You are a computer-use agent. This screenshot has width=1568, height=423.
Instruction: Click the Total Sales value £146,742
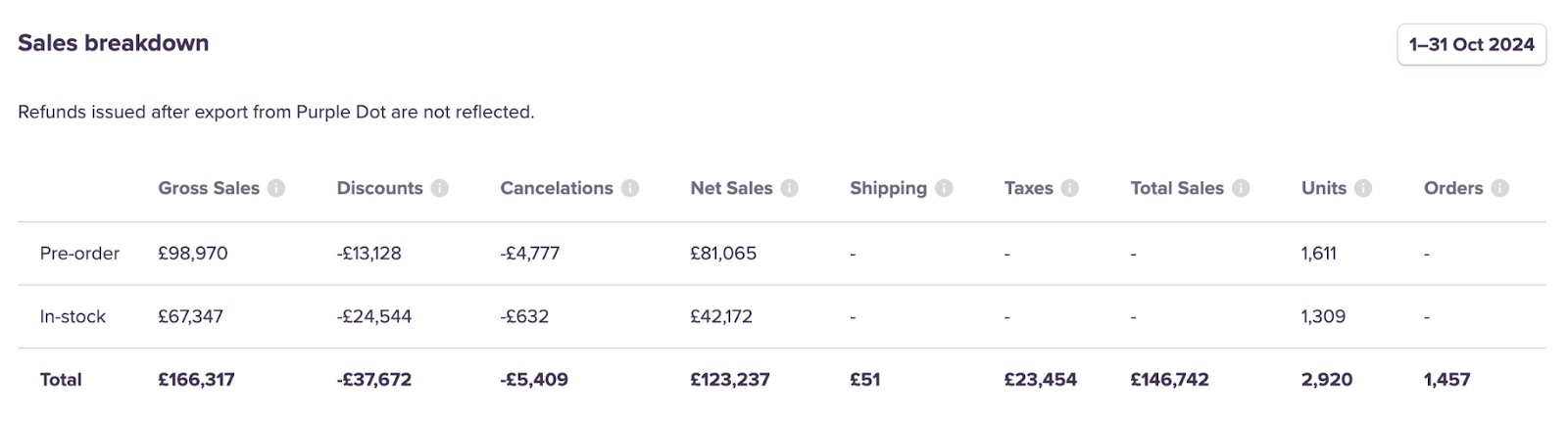1169,380
